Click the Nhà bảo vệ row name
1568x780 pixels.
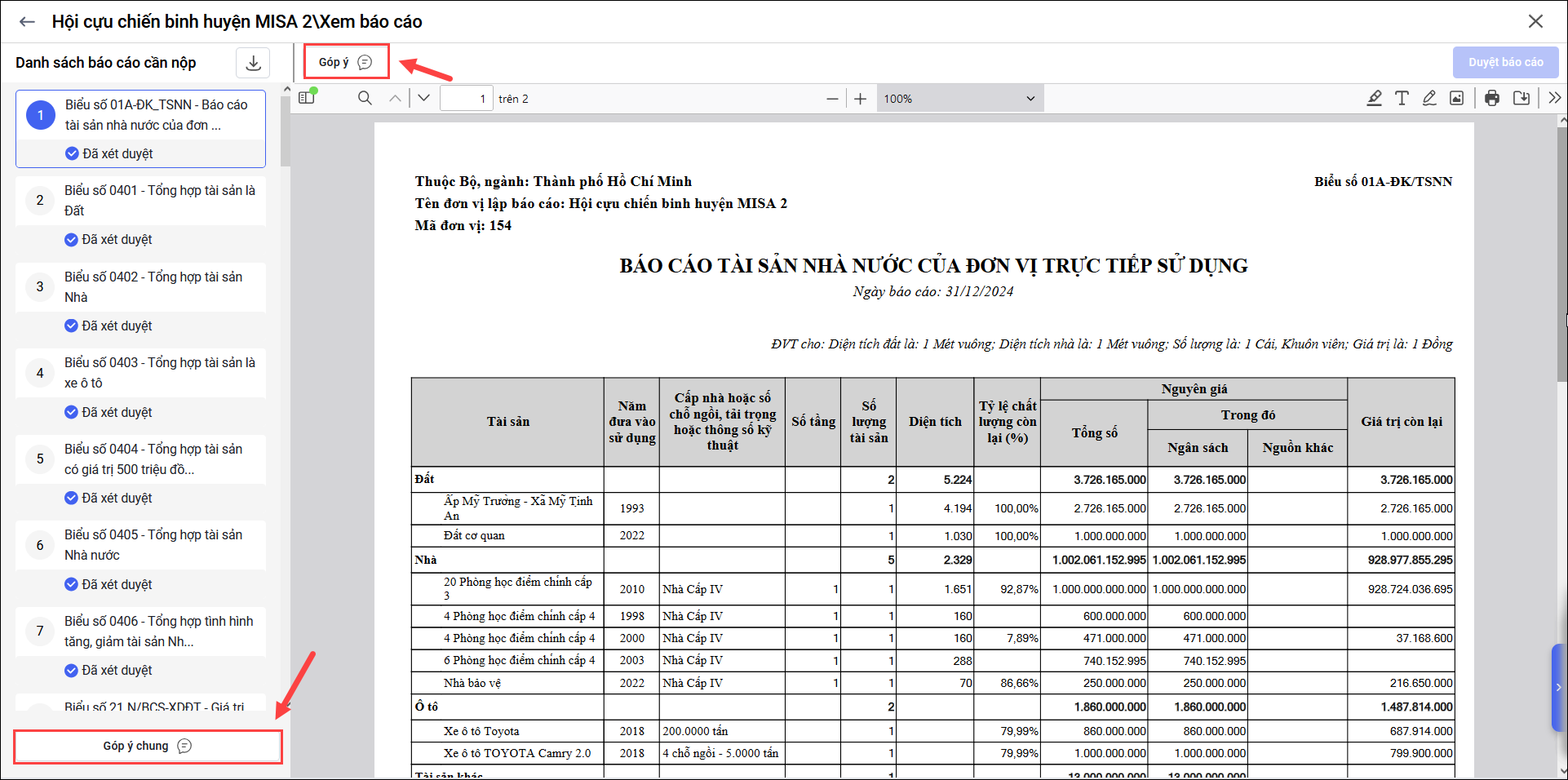point(472,683)
